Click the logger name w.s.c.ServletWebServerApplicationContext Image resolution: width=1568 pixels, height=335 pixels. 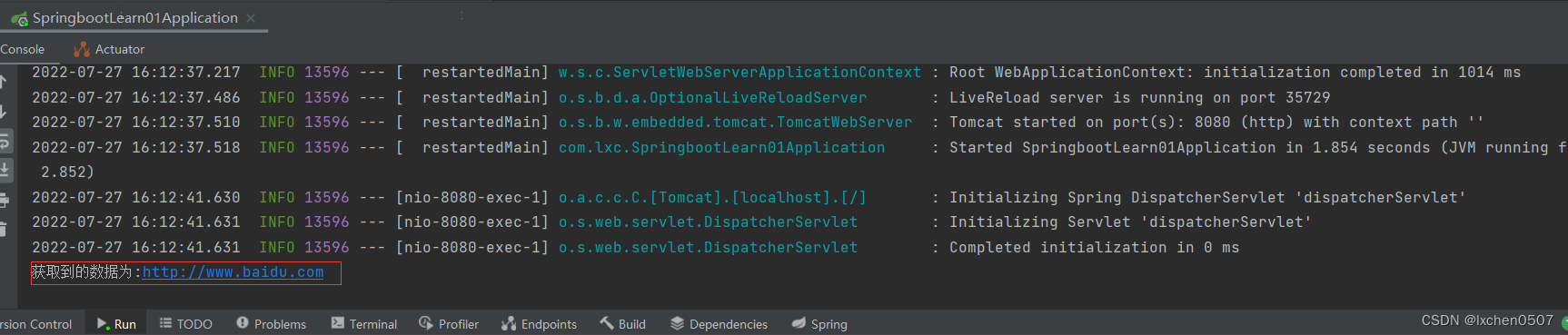[x=739, y=73]
